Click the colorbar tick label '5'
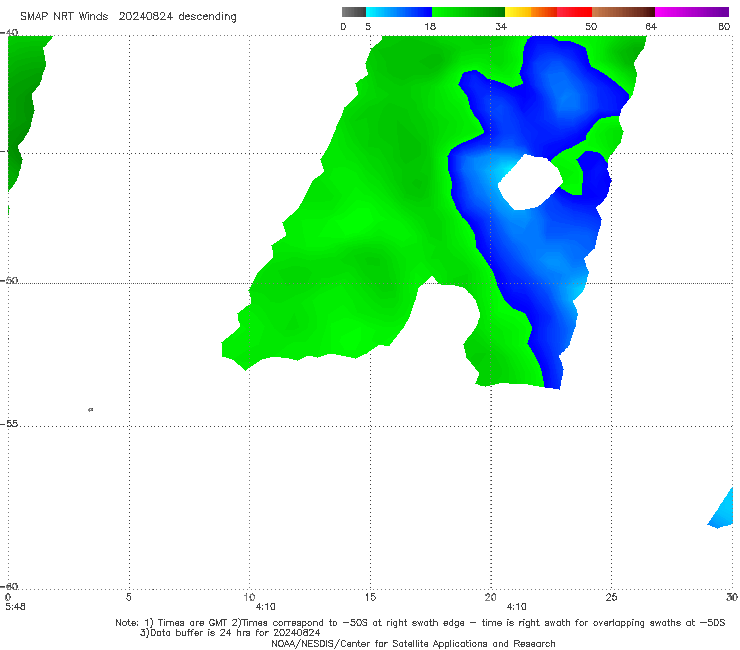The height and width of the screenshot is (650, 740). point(368,26)
